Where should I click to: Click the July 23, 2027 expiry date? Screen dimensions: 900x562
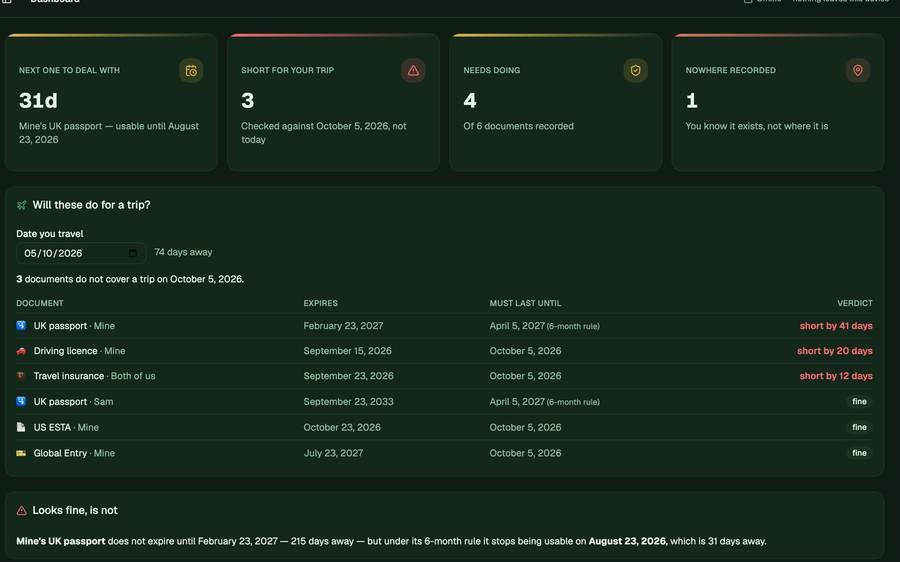tap(333, 453)
